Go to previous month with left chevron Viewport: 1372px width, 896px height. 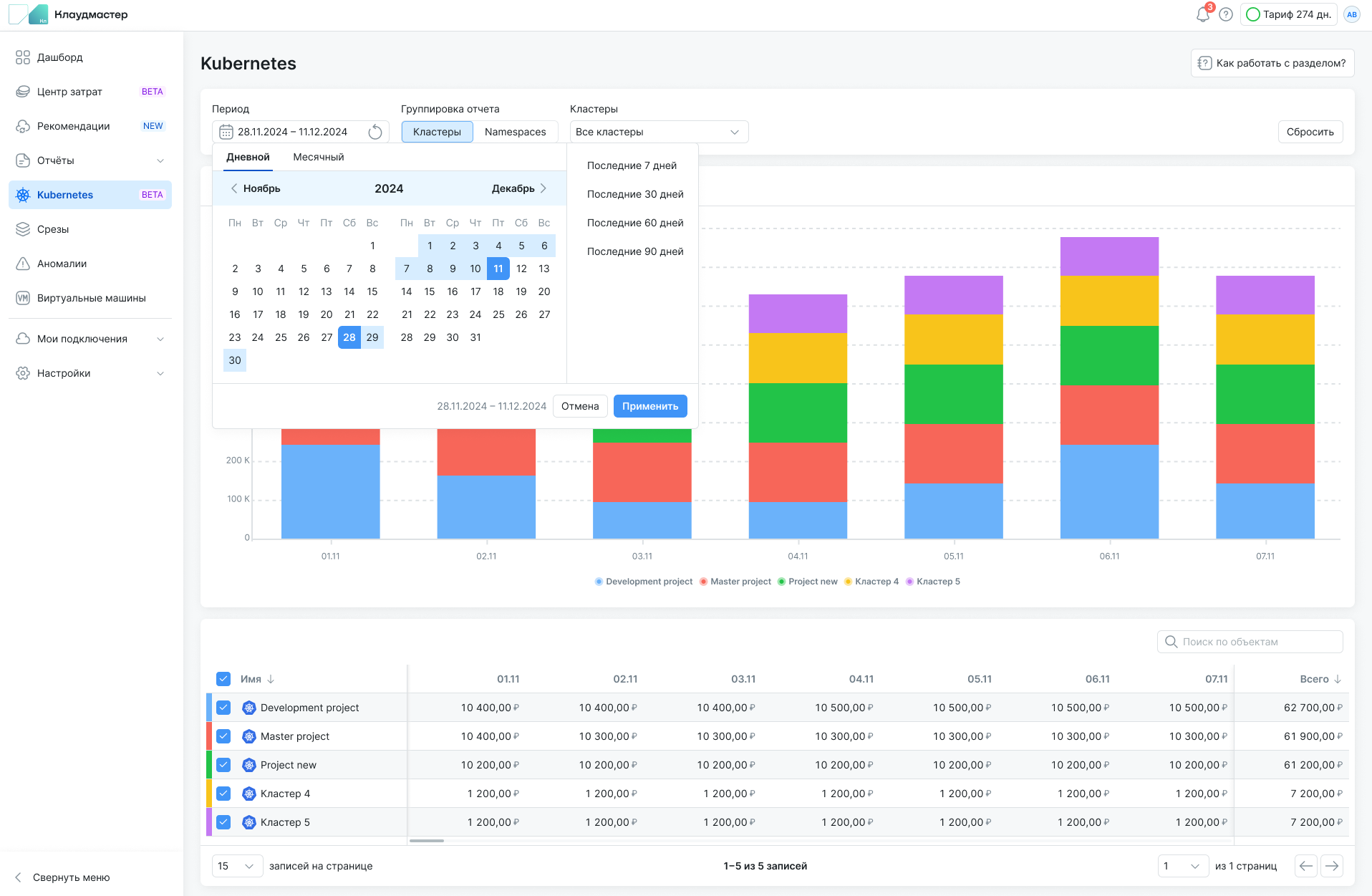(x=234, y=188)
